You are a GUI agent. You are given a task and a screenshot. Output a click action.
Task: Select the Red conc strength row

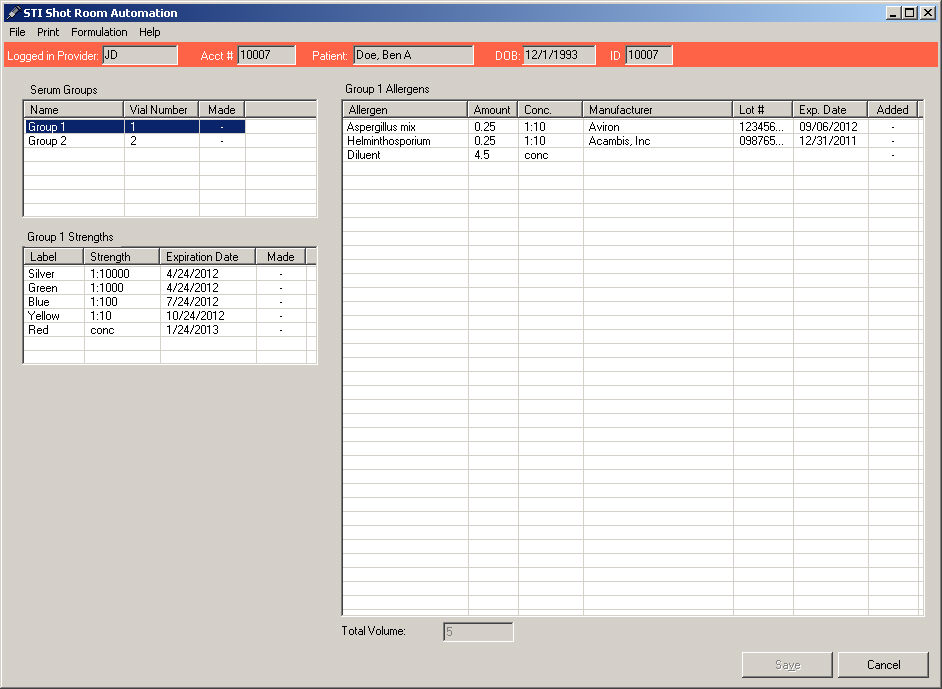click(x=39, y=330)
